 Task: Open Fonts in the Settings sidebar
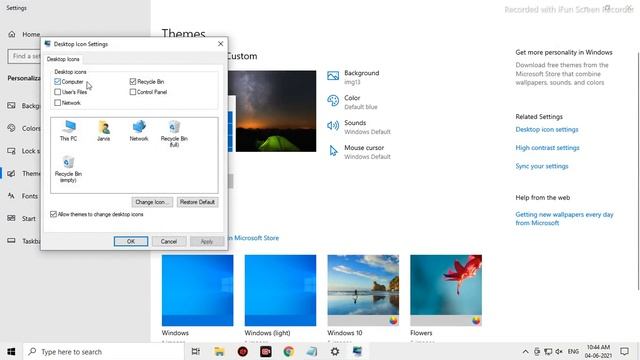[22, 196]
